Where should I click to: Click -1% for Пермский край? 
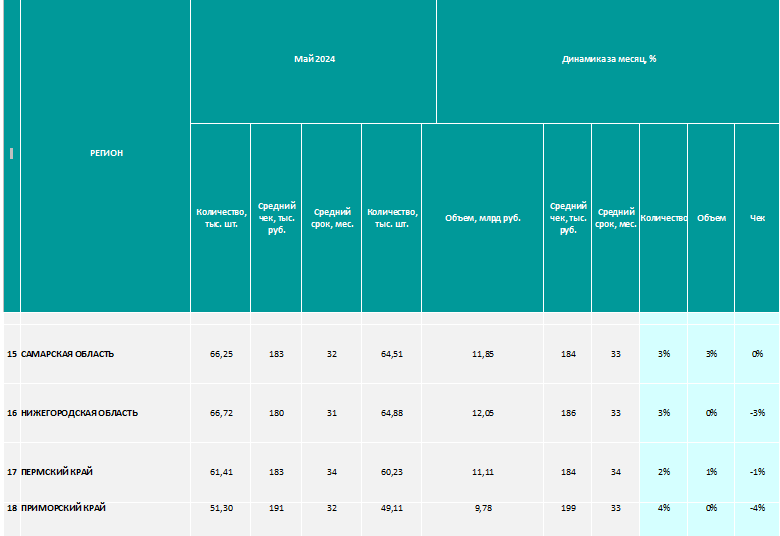(x=757, y=471)
